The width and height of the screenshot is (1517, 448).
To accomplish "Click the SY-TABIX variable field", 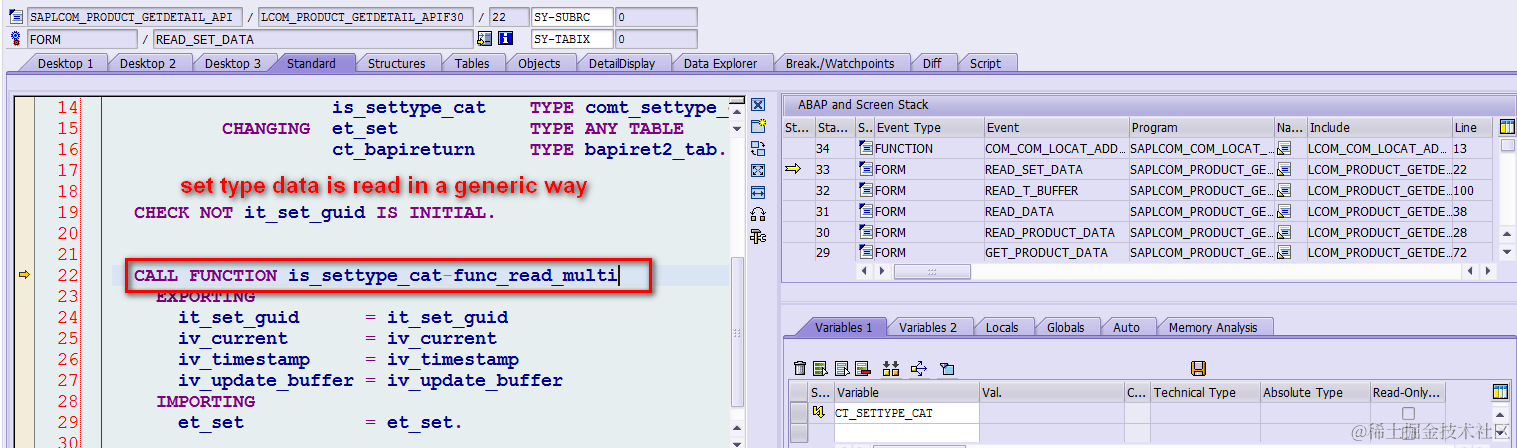I will click(x=570, y=39).
